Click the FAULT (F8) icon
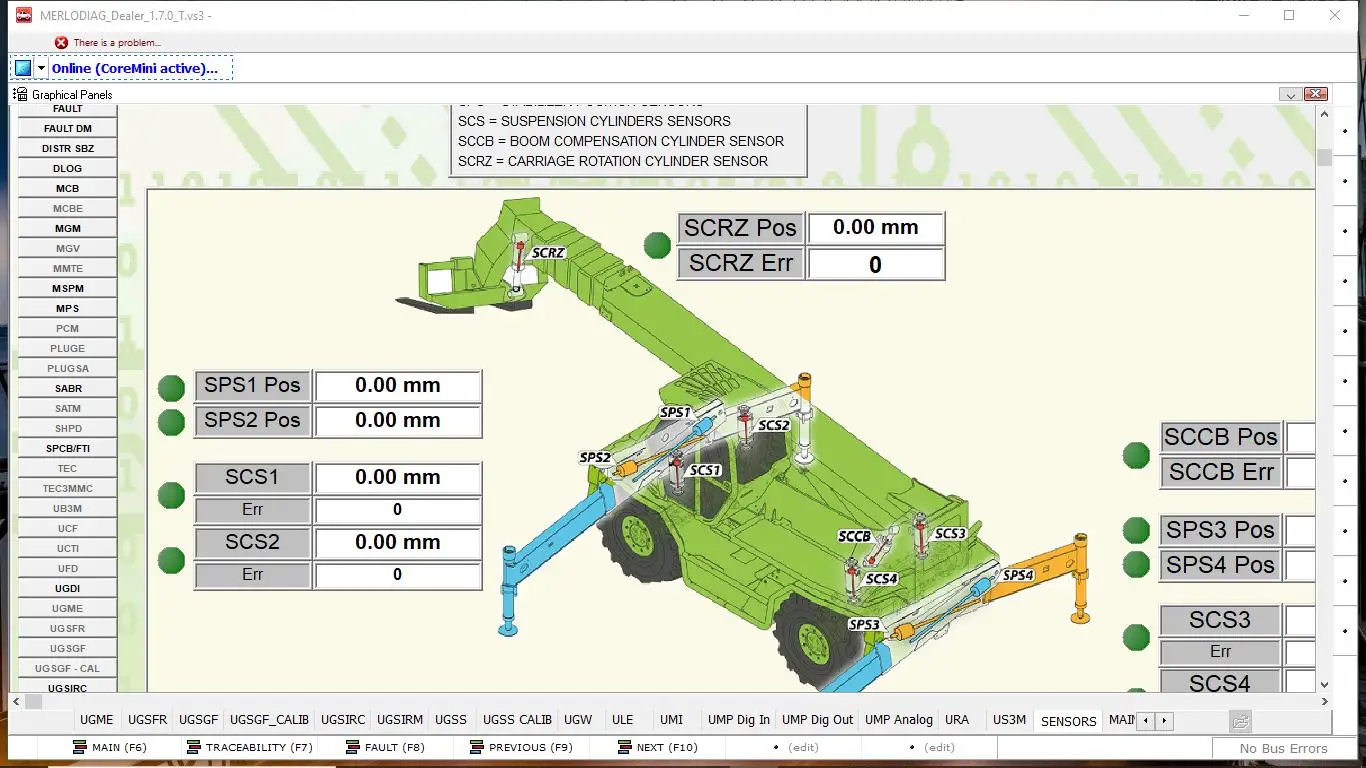The width and height of the screenshot is (1366, 768). (x=353, y=747)
